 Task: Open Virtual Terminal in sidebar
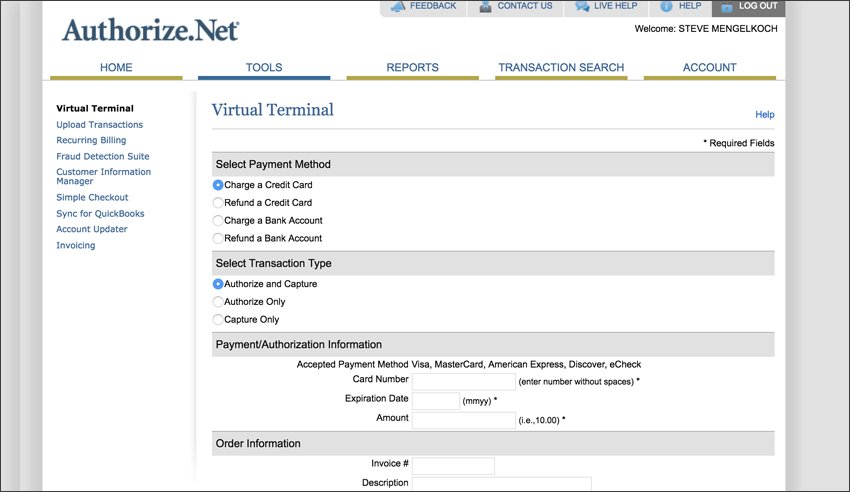95,108
